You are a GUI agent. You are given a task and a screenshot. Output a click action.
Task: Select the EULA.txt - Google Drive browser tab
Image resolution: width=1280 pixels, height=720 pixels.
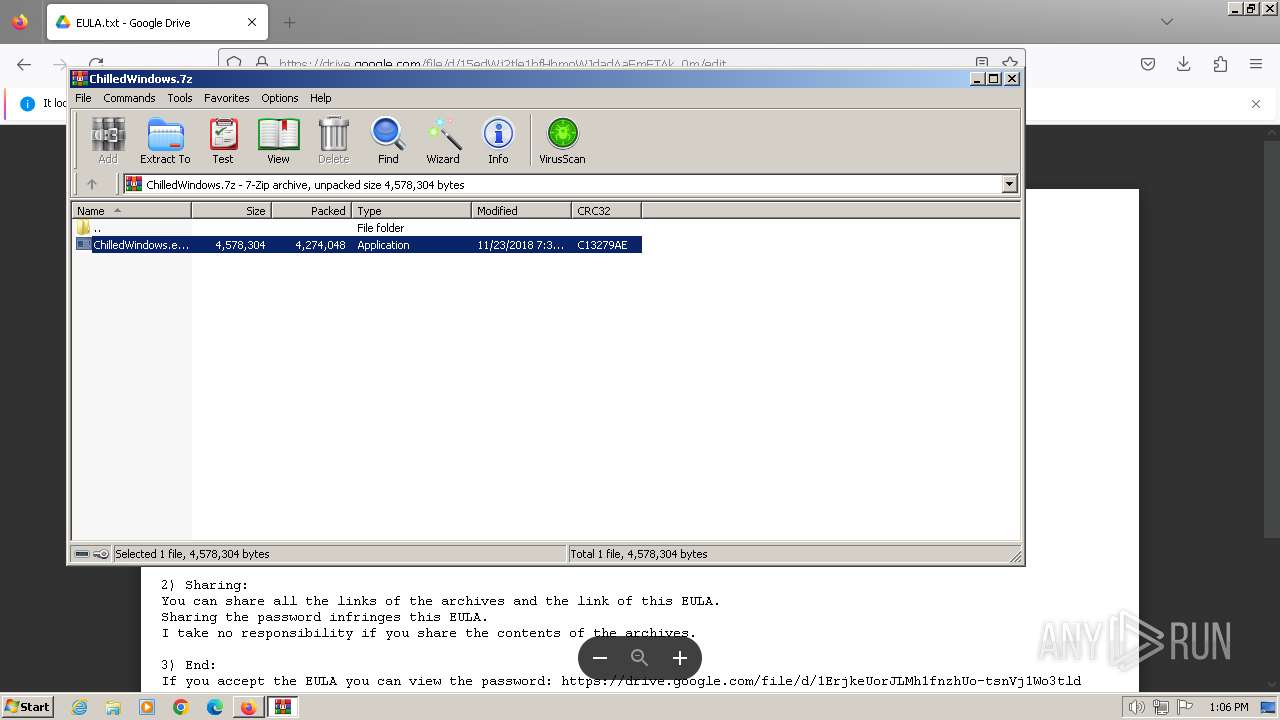157,22
